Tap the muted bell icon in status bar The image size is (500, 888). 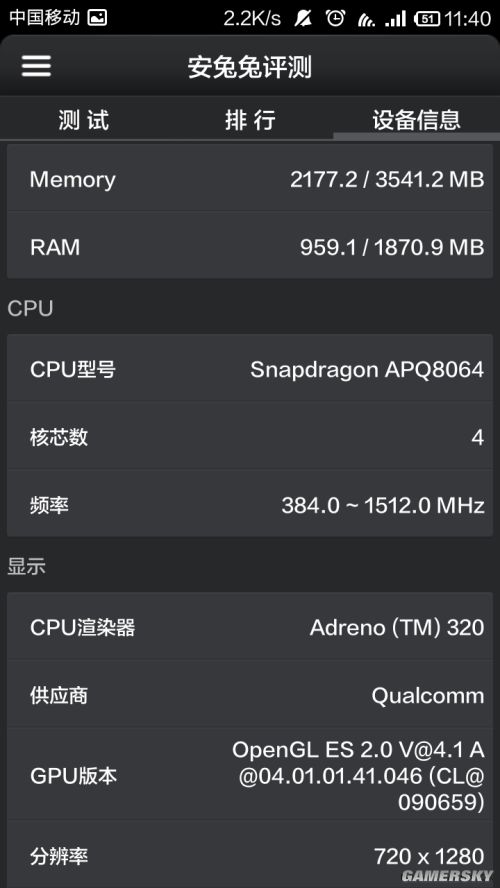[x=303, y=18]
